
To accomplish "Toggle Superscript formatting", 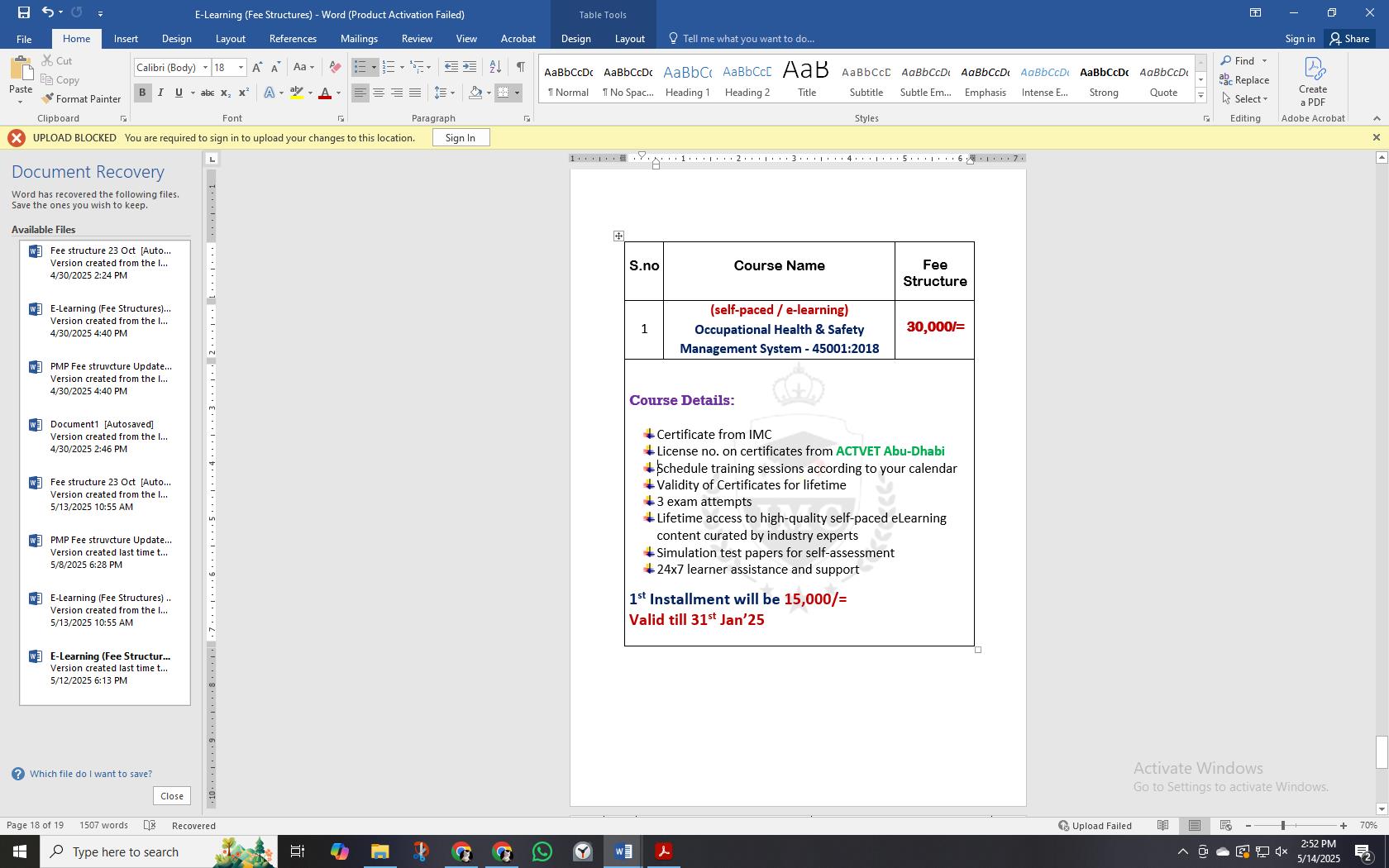I will click(x=244, y=93).
